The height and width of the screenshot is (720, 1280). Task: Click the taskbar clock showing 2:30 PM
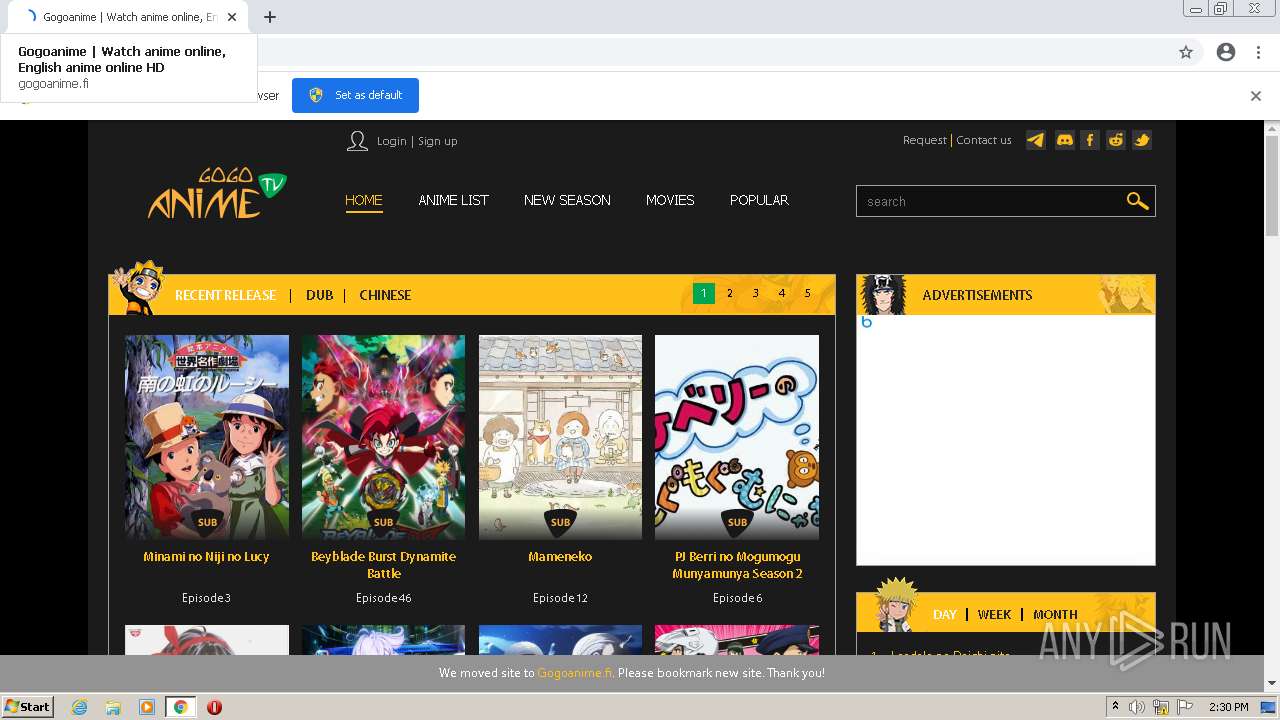click(x=1228, y=707)
